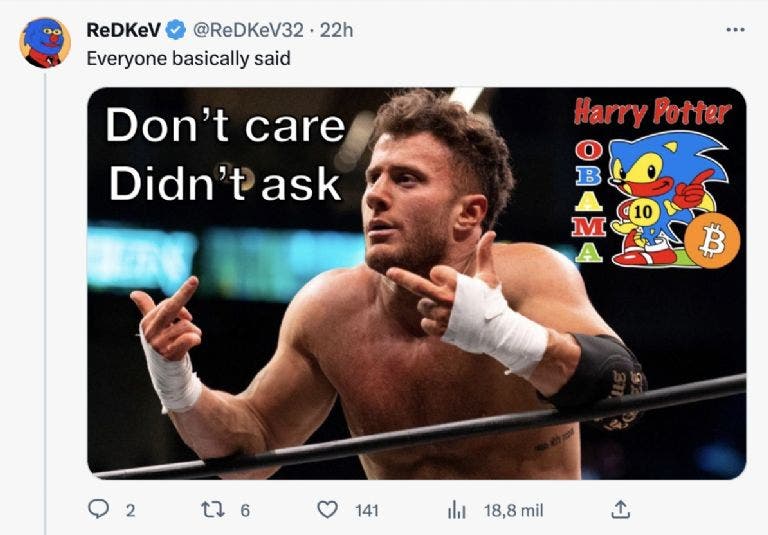Click the reply speech bubble icon
Image resolution: width=768 pixels, height=535 pixels.
point(98,510)
